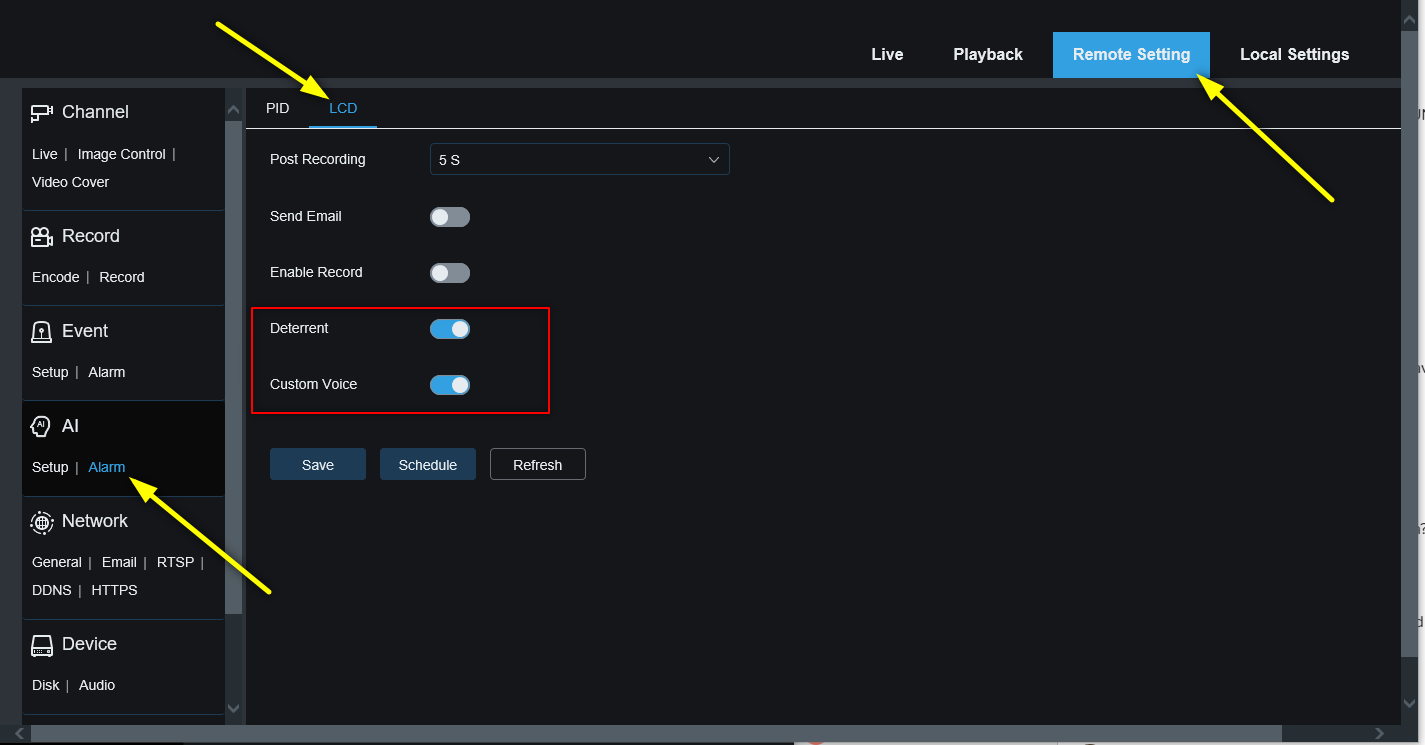
Task: Open Alarm under Event section
Action: 107,372
